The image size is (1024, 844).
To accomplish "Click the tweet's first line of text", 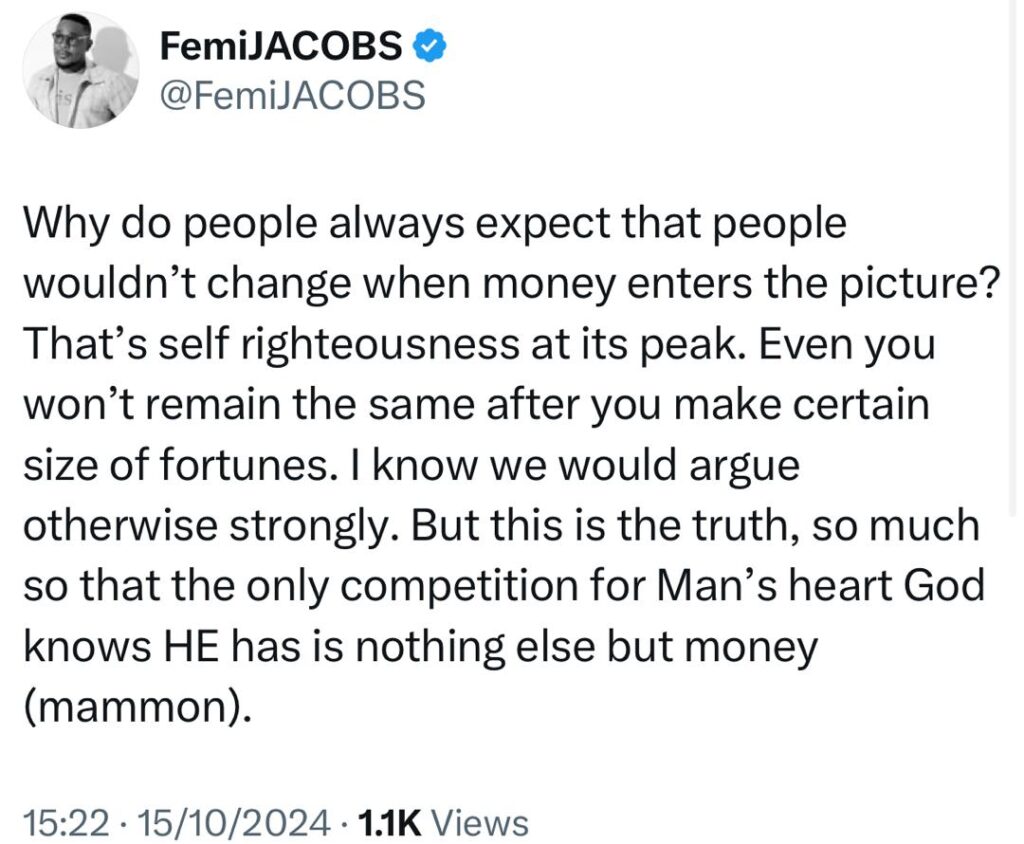I will click(435, 225).
